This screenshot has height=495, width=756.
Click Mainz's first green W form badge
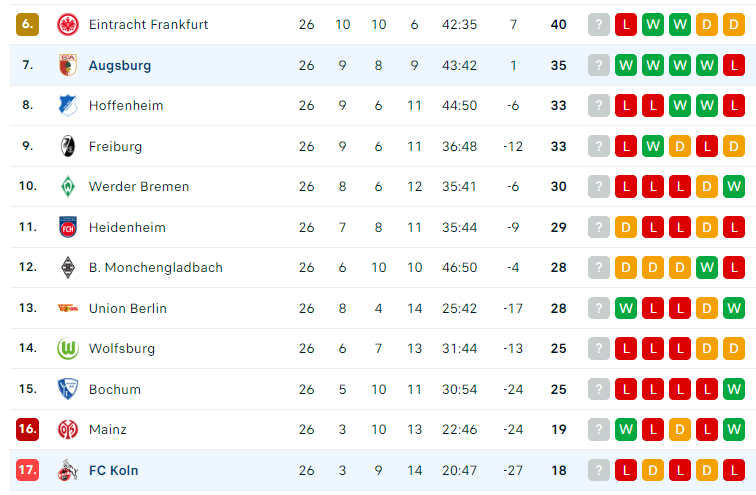click(626, 429)
